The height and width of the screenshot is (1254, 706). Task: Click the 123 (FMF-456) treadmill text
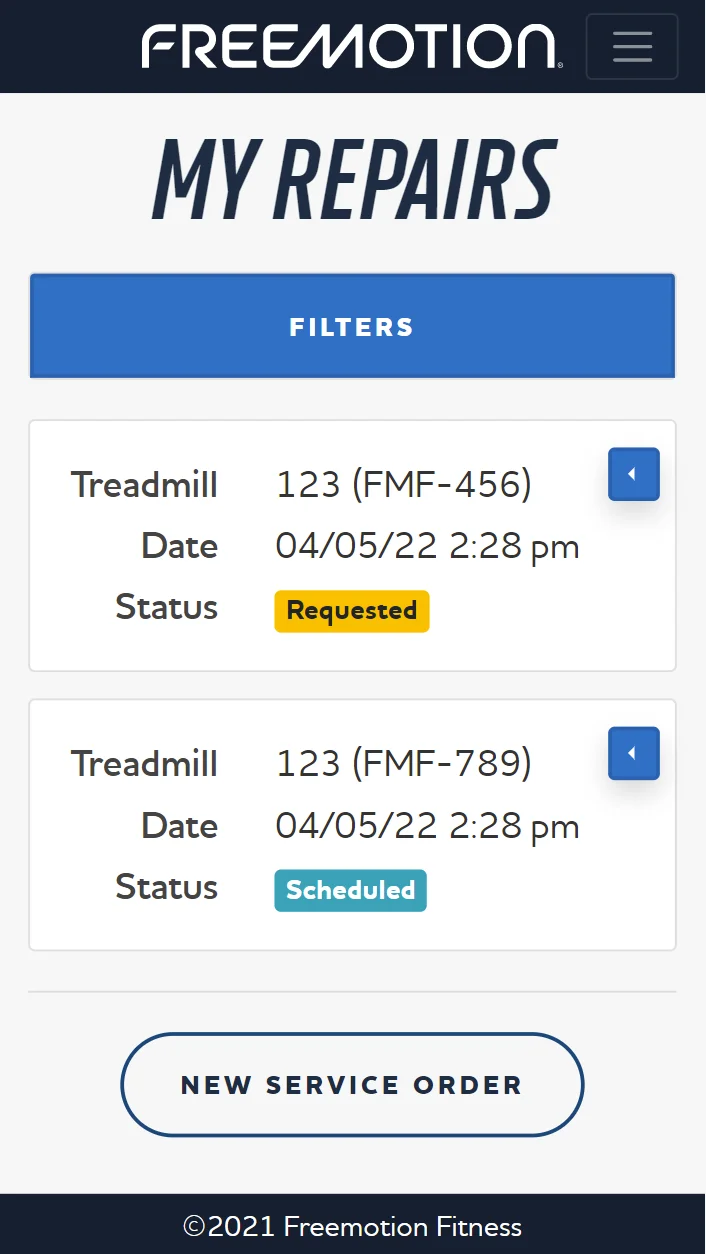pyautogui.click(x=403, y=485)
